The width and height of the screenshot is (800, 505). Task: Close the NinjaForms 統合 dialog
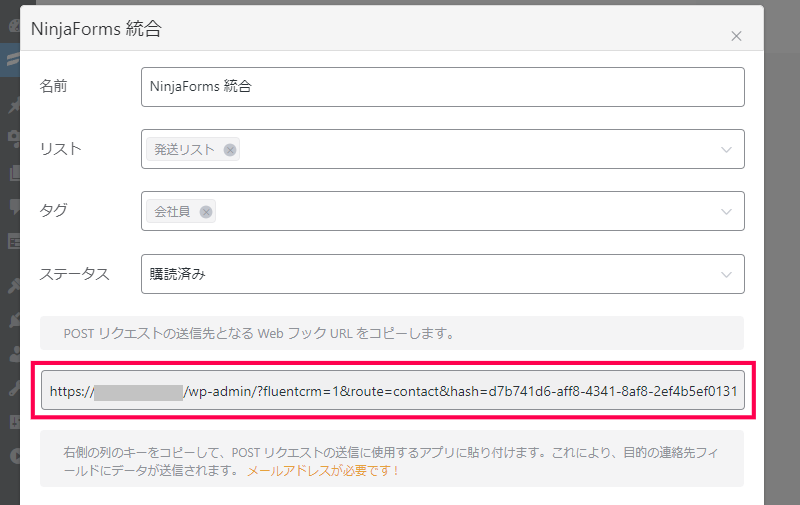[736, 36]
